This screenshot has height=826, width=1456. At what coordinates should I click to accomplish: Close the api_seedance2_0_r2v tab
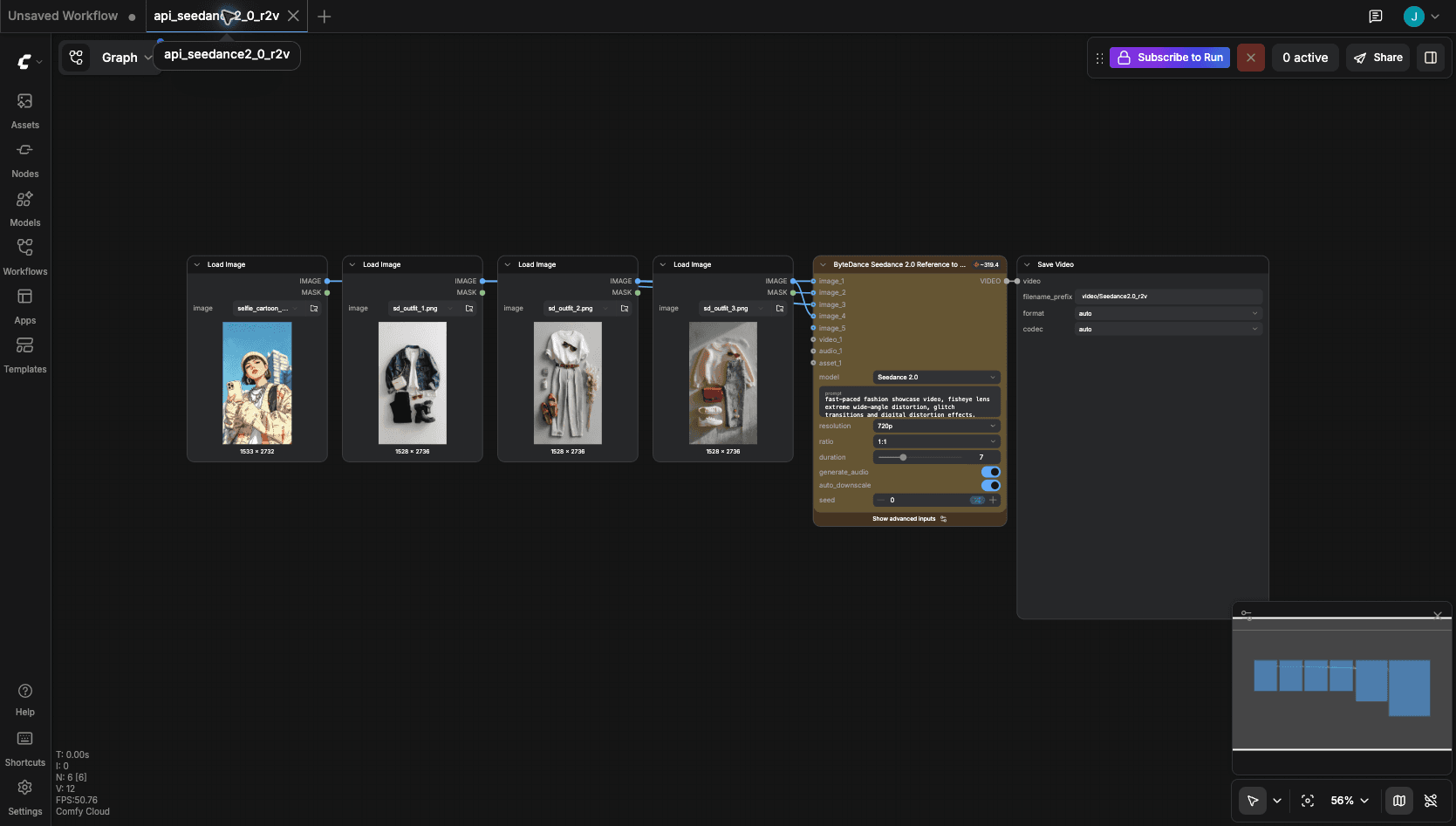click(294, 16)
